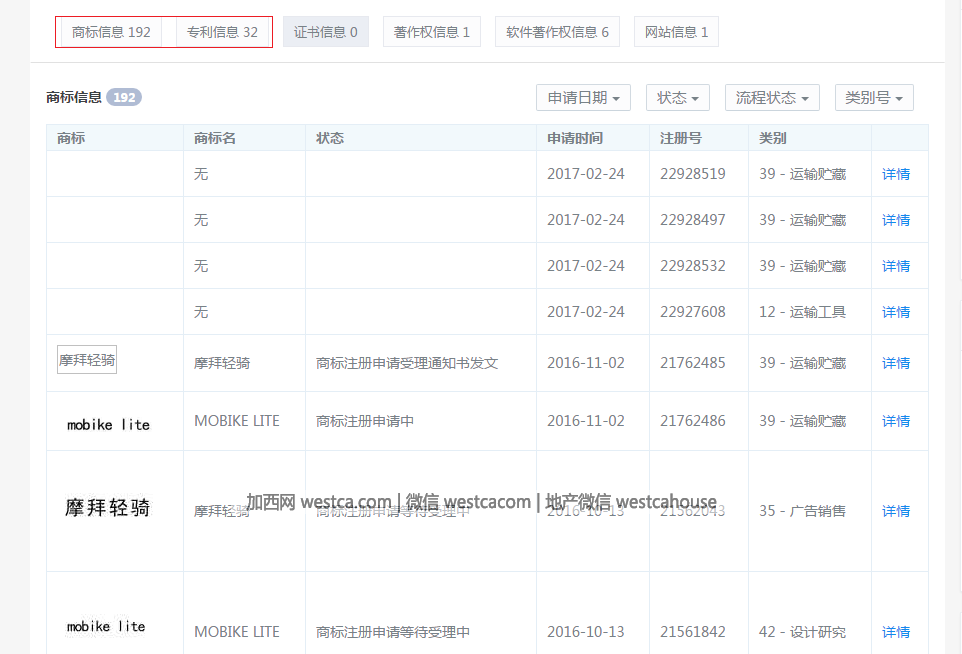962x654 pixels.
Task: Click the boxed 摩拜轻骑 trademark image
Action: pyautogui.click(x=87, y=360)
